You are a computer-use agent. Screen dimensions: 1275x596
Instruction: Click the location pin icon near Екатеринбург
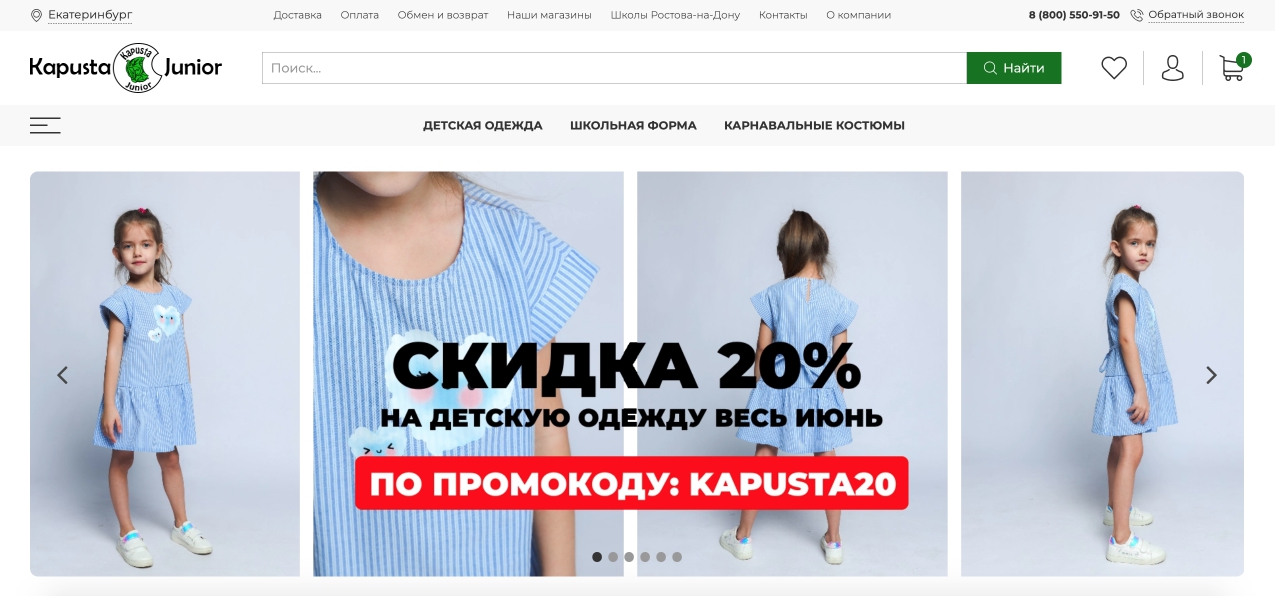coord(36,15)
